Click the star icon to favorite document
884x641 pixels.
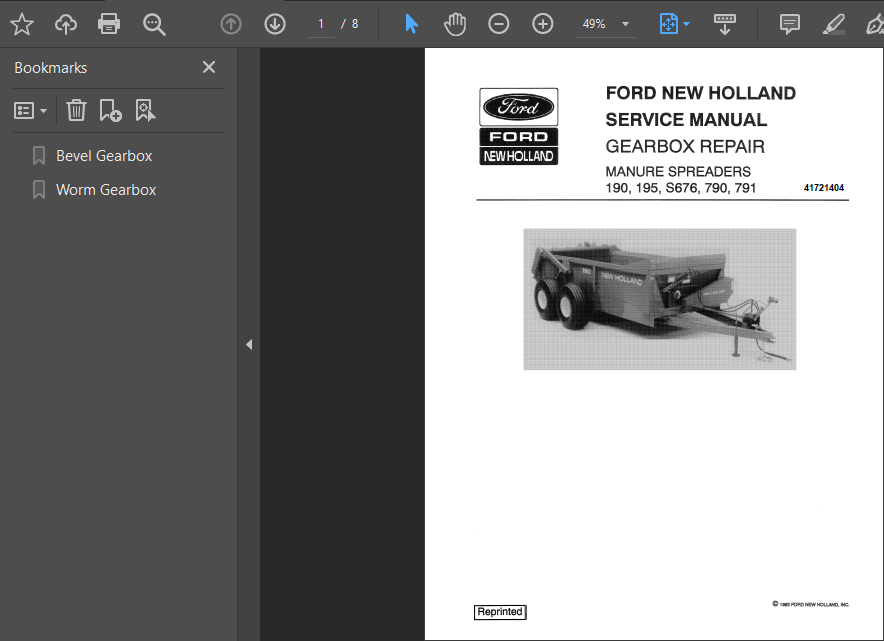click(21, 24)
